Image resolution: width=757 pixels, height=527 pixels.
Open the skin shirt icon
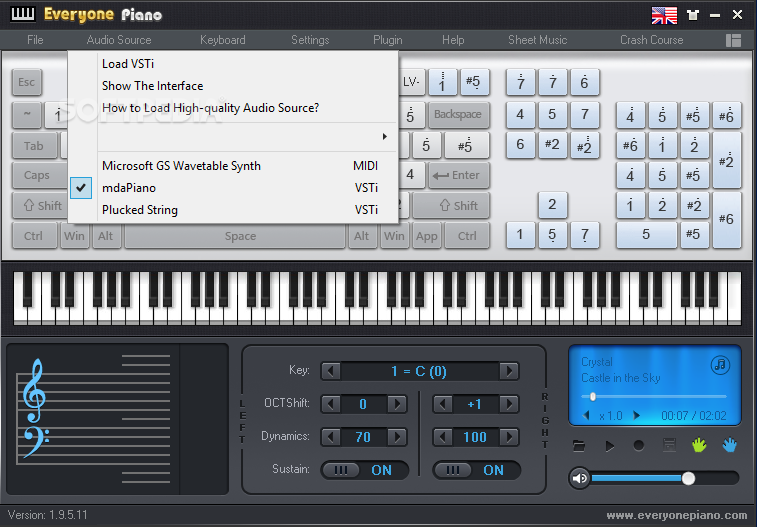click(x=693, y=15)
